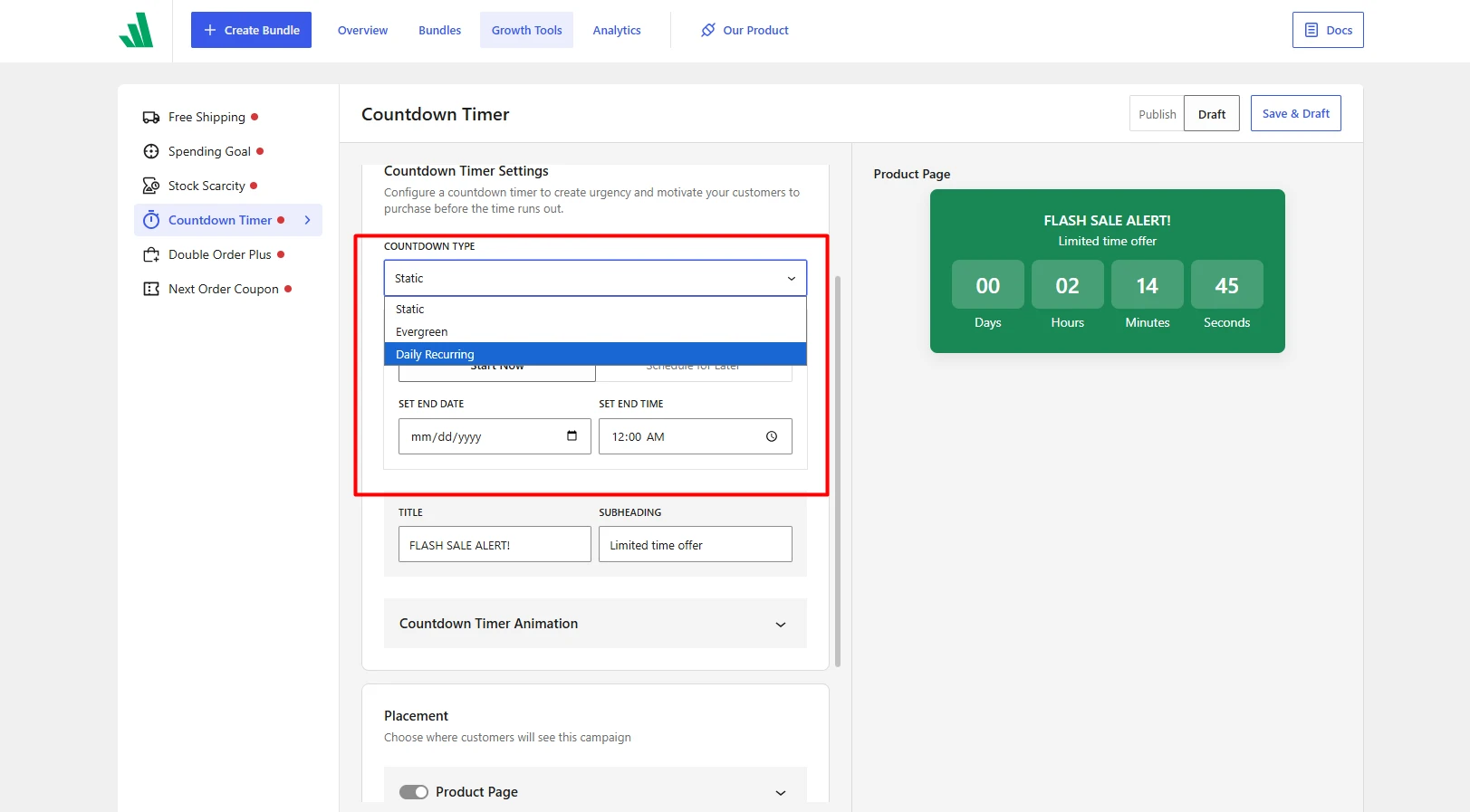The height and width of the screenshot is (812, 1470).
Task: Set the campaign status to Draft
Action: click(1212, 114)
